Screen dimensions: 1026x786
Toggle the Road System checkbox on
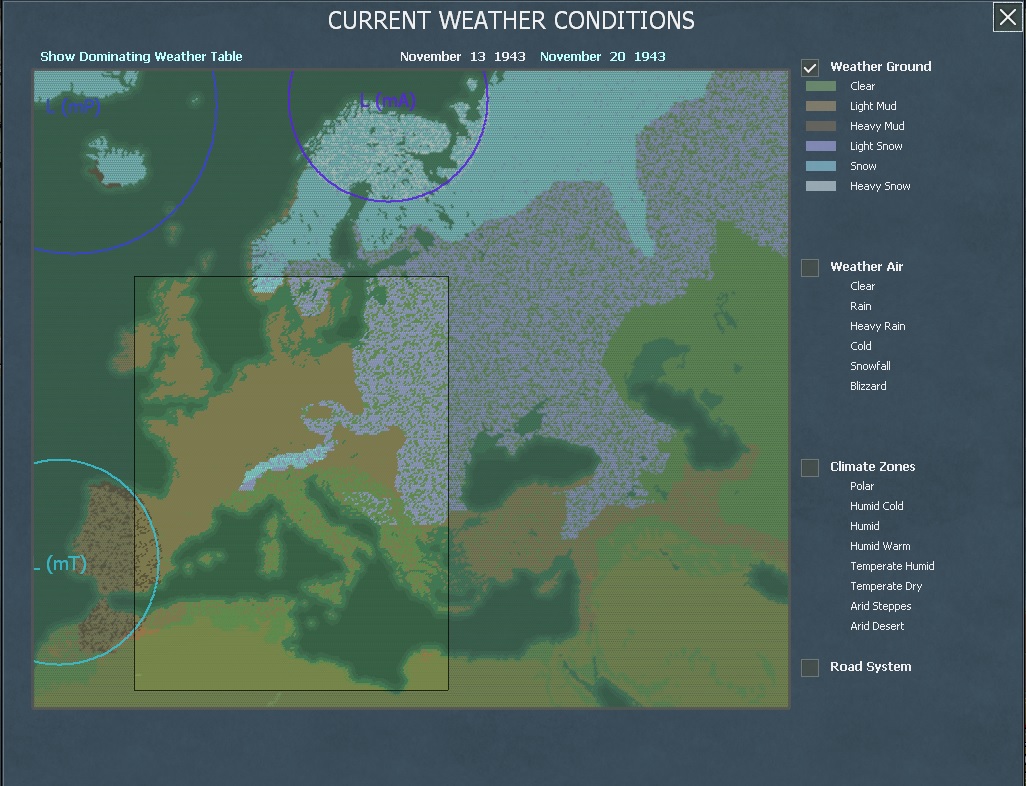(809, 667)
